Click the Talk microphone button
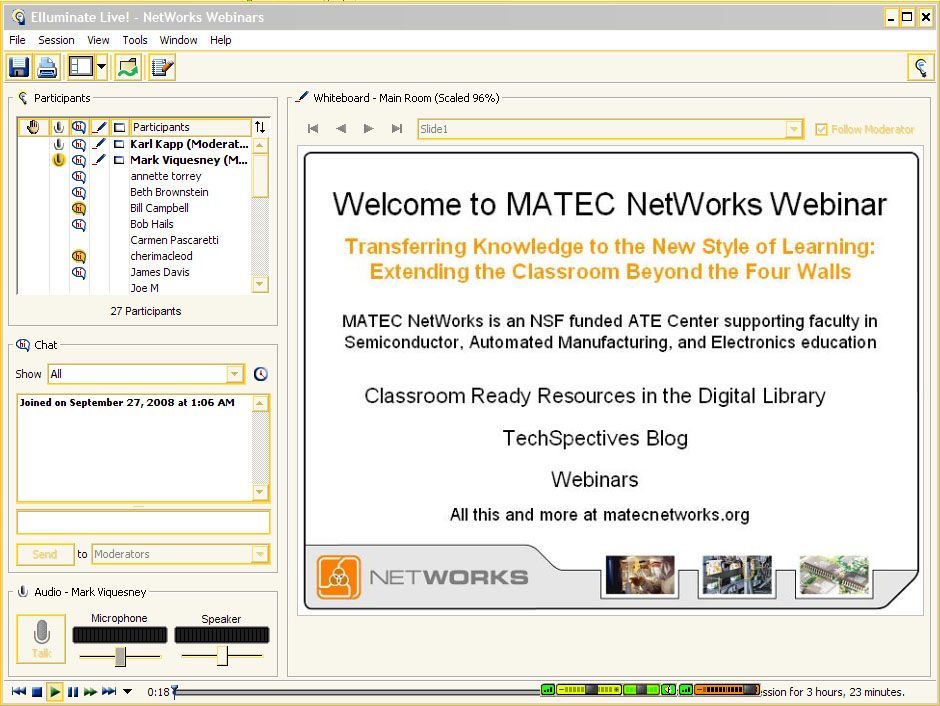 (41, 639)
